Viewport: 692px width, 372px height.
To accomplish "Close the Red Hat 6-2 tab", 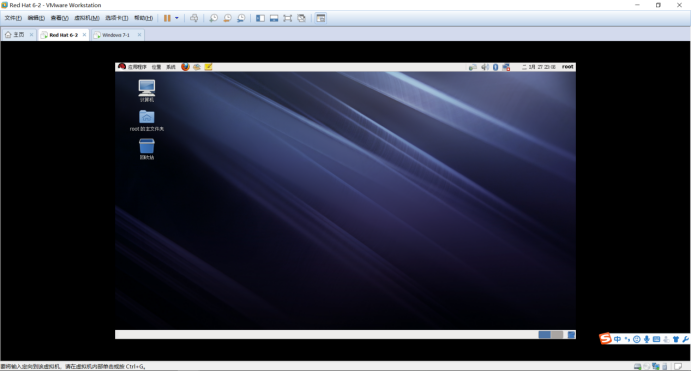I will point(84,35).
